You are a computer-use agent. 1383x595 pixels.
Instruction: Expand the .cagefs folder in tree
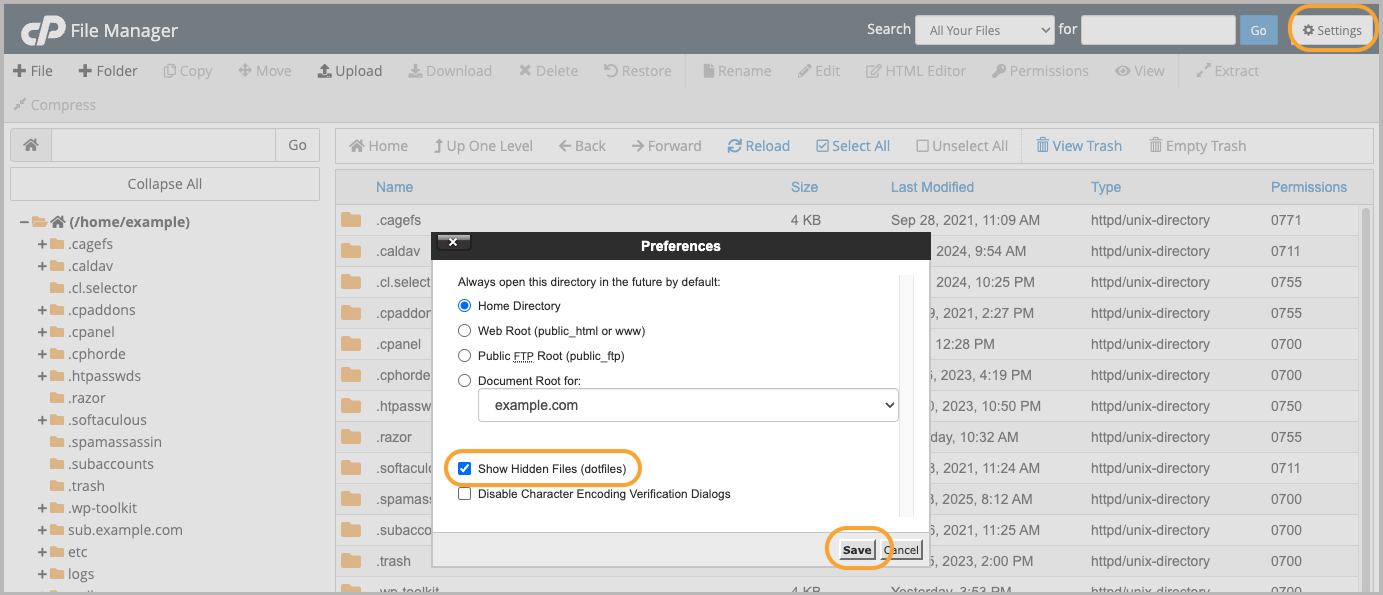[43, 244]
